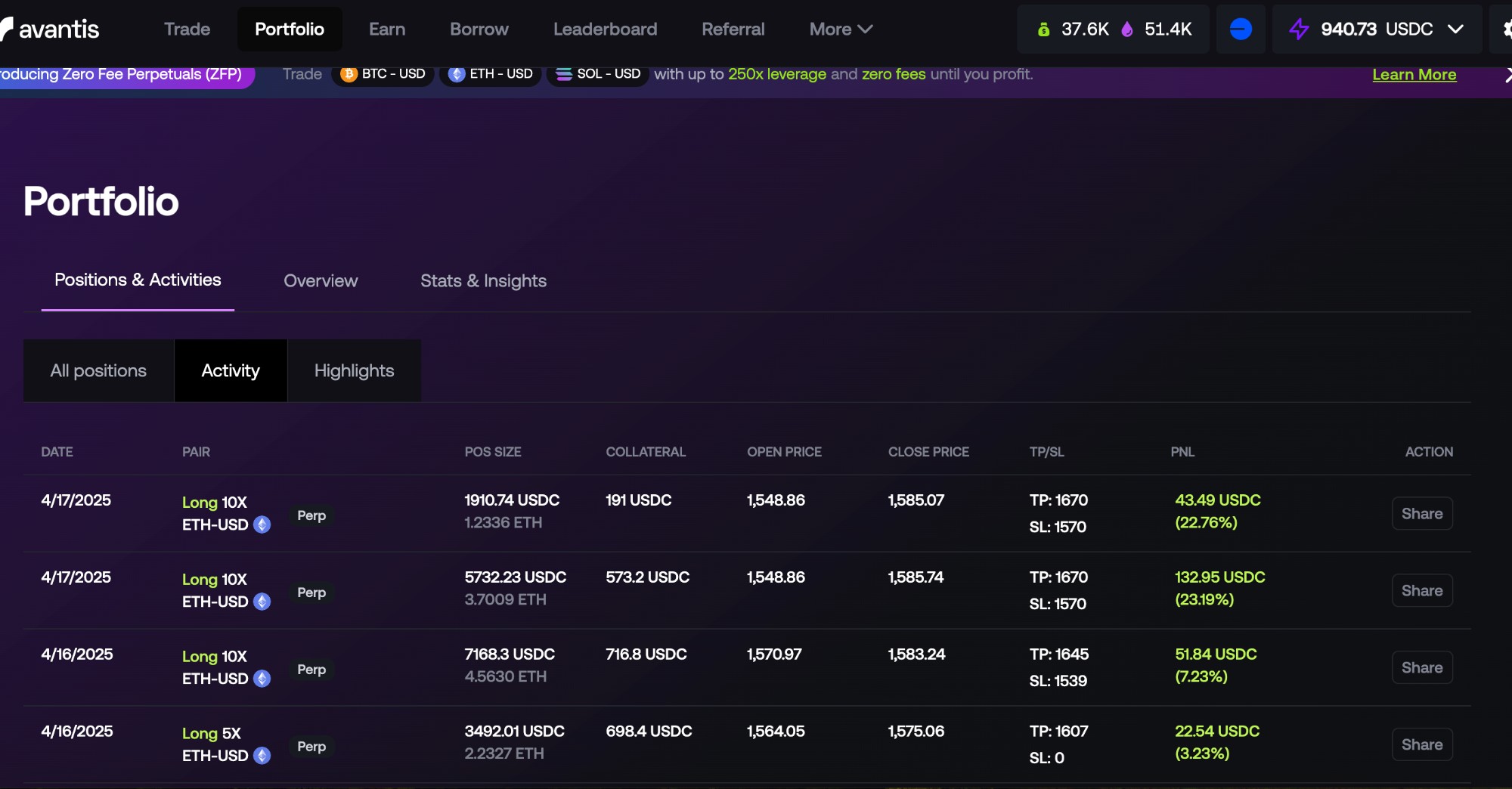Screen dimensions: 1512x789
Task: Click Perp tag in 716.8 USDC collateral row
Action: click(311, 670)
